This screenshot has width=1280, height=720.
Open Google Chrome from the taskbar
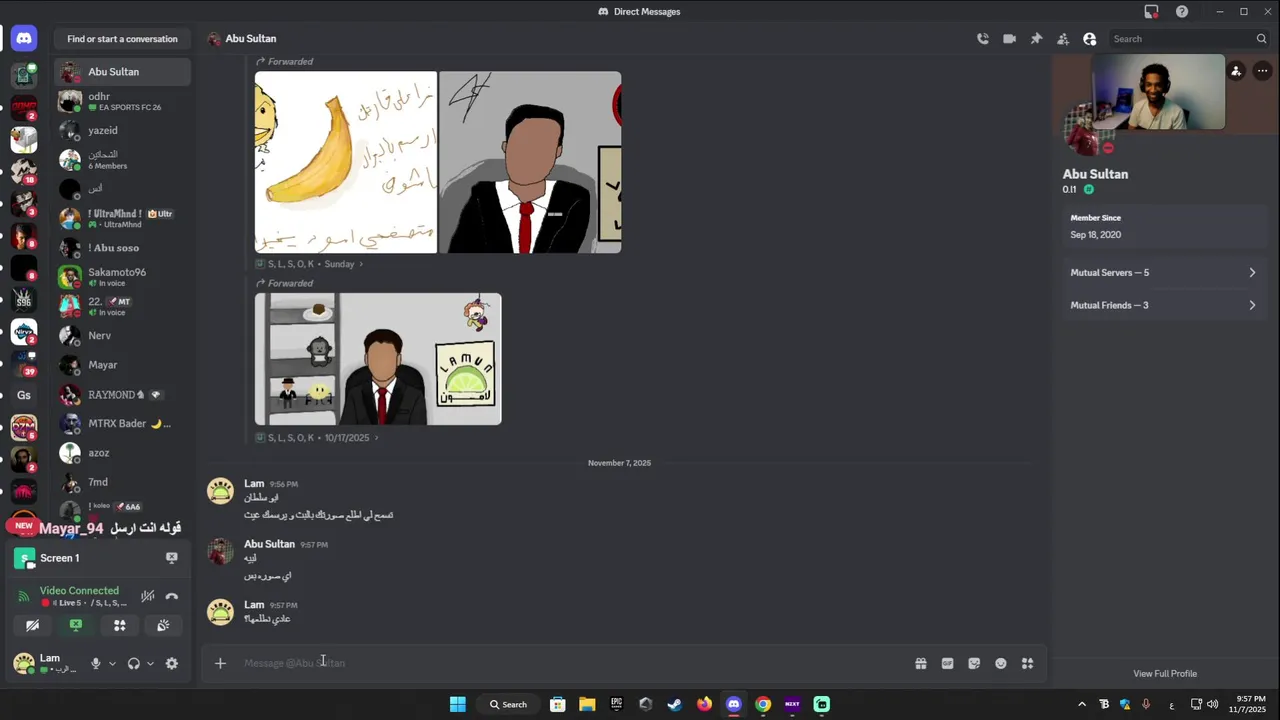[763, 704]
